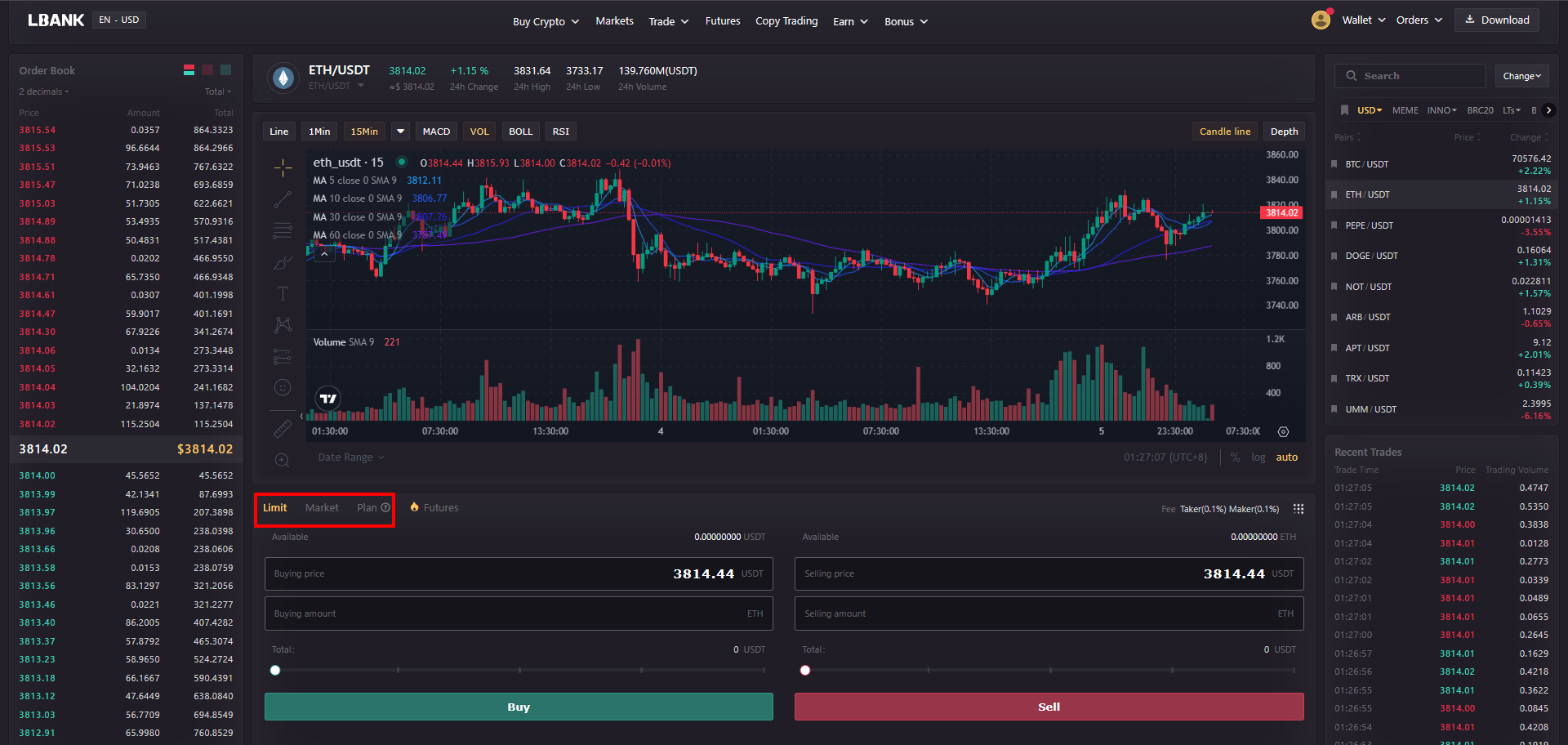1568x745 pixels.
Task: Expand the Orders dropdown
Action: (x=1419, y=20)
